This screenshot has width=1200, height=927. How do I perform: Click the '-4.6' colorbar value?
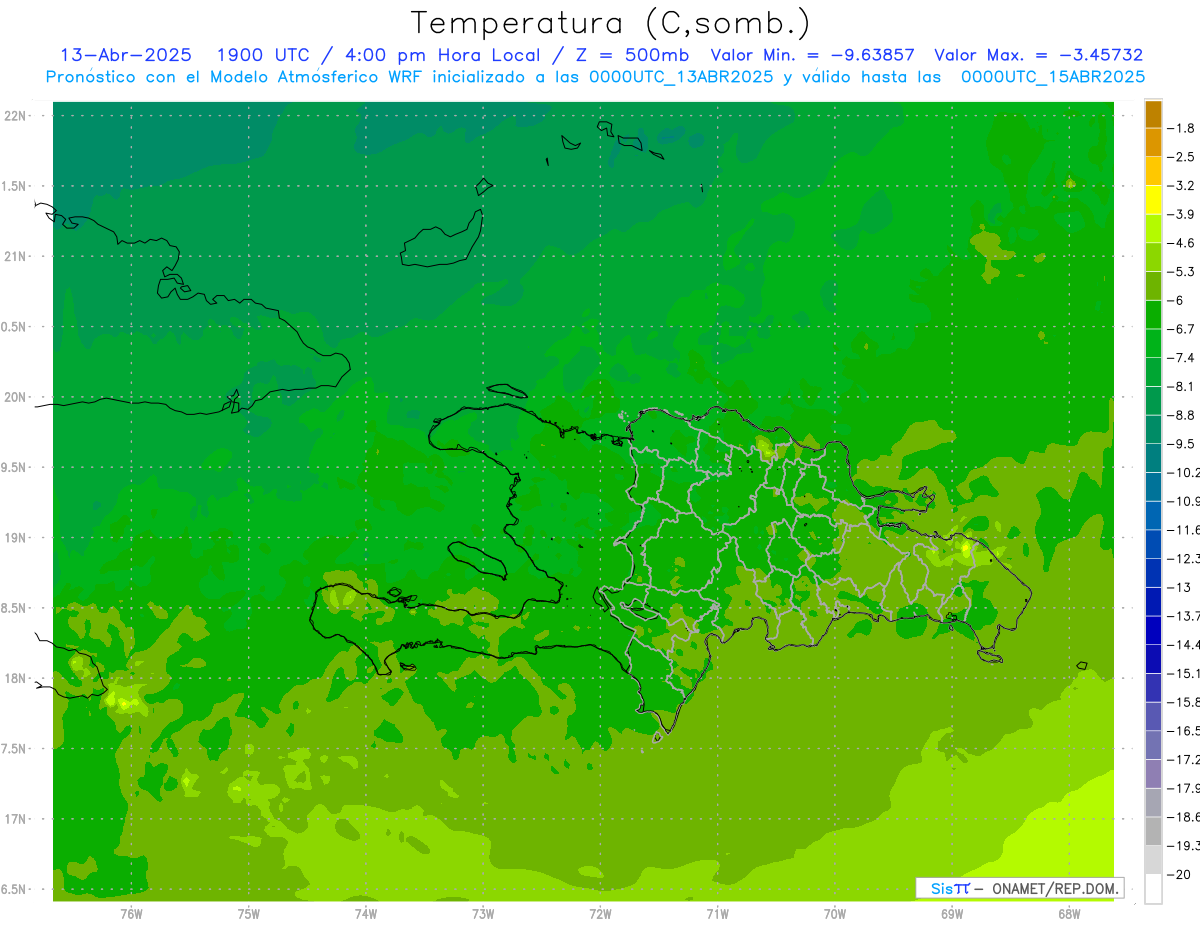tap(1183, 243)
